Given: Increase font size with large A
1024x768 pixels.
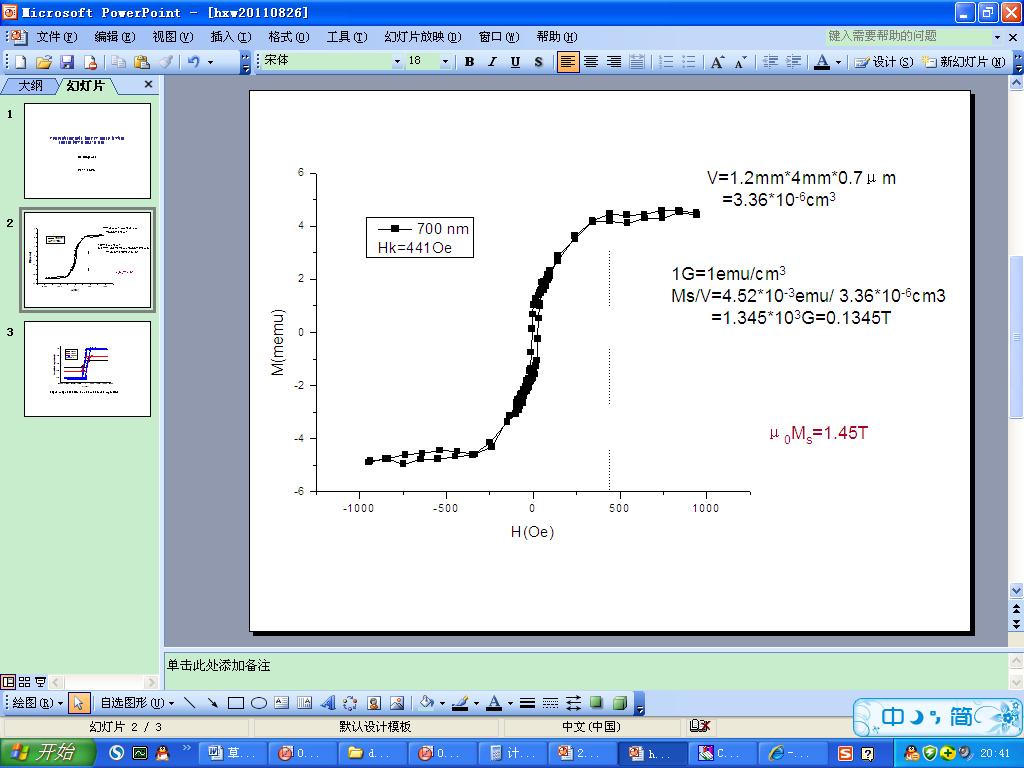Looking at the screenshot, I should [x=717, y=62].
